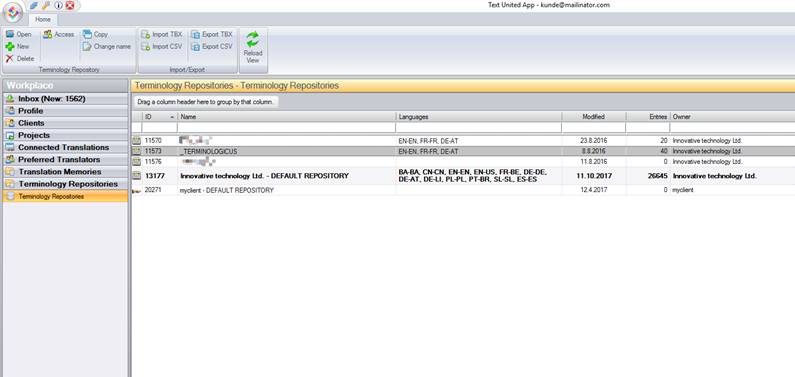Click the 26645 entries cell
The height and width of the screenshot is (377, 795).
point(648,175)
